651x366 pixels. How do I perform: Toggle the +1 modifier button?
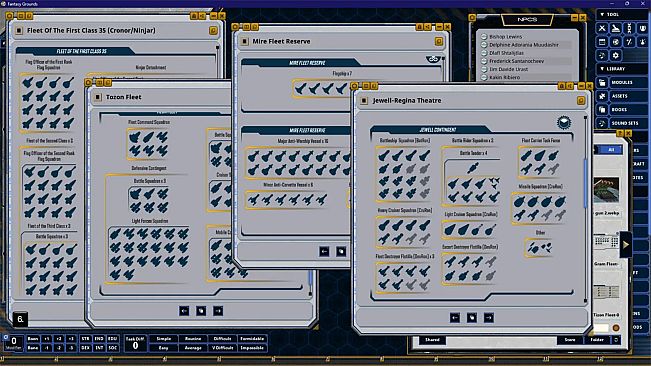(46, 339)
